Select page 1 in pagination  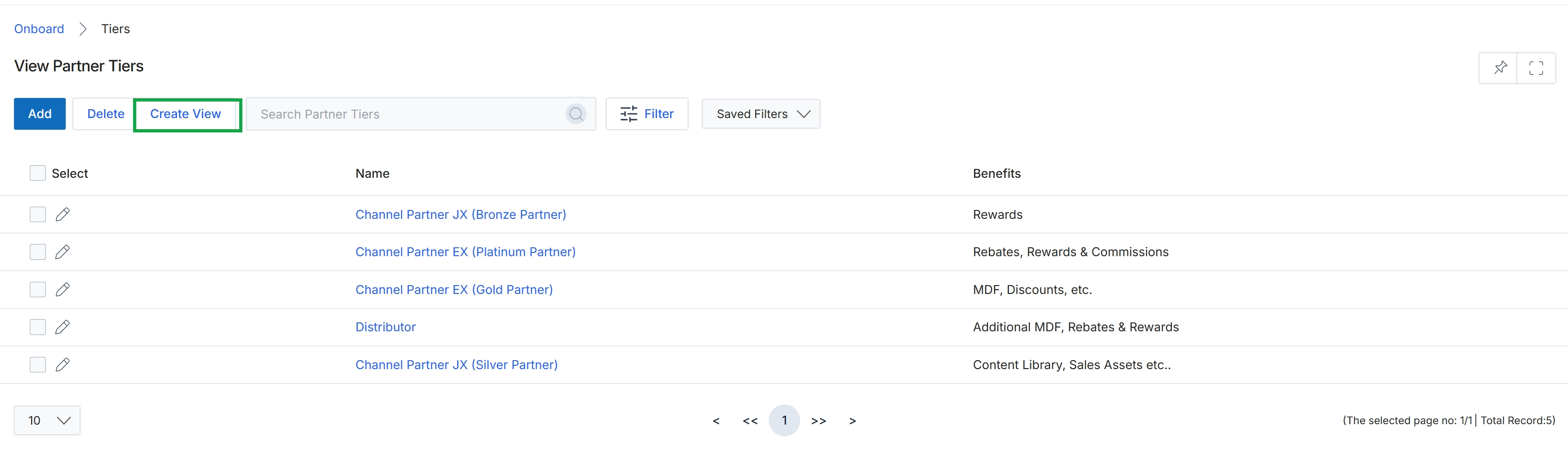click(x=784, y=420)
